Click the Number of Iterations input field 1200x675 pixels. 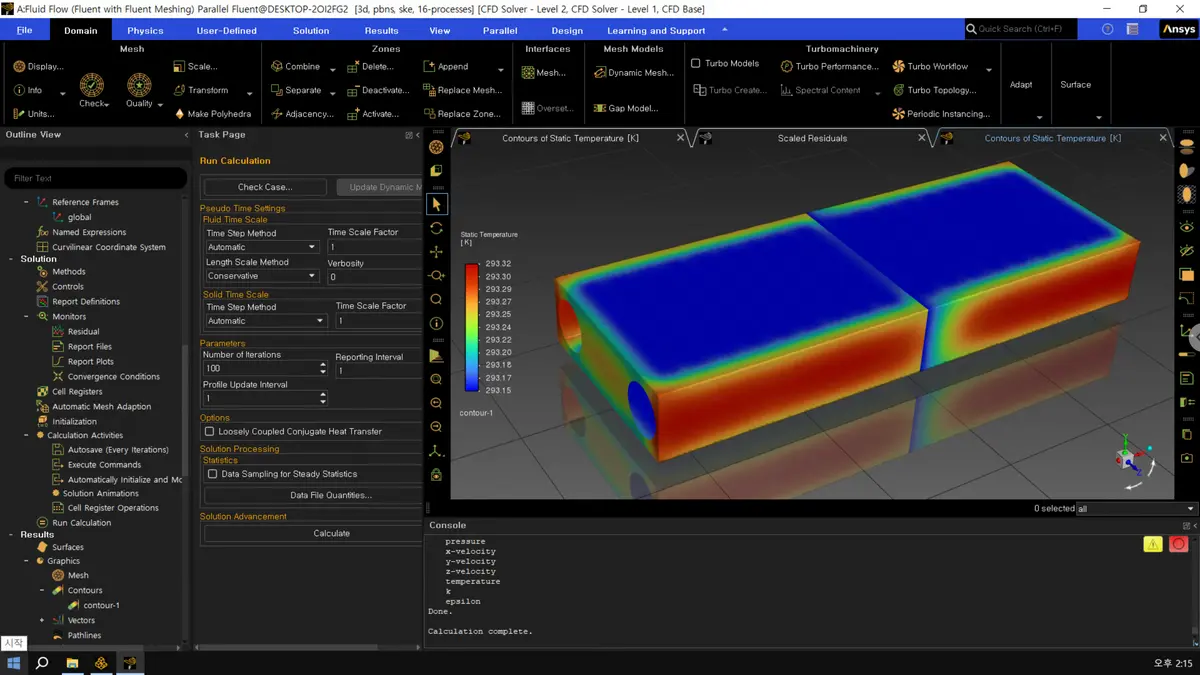pos(259,369)
